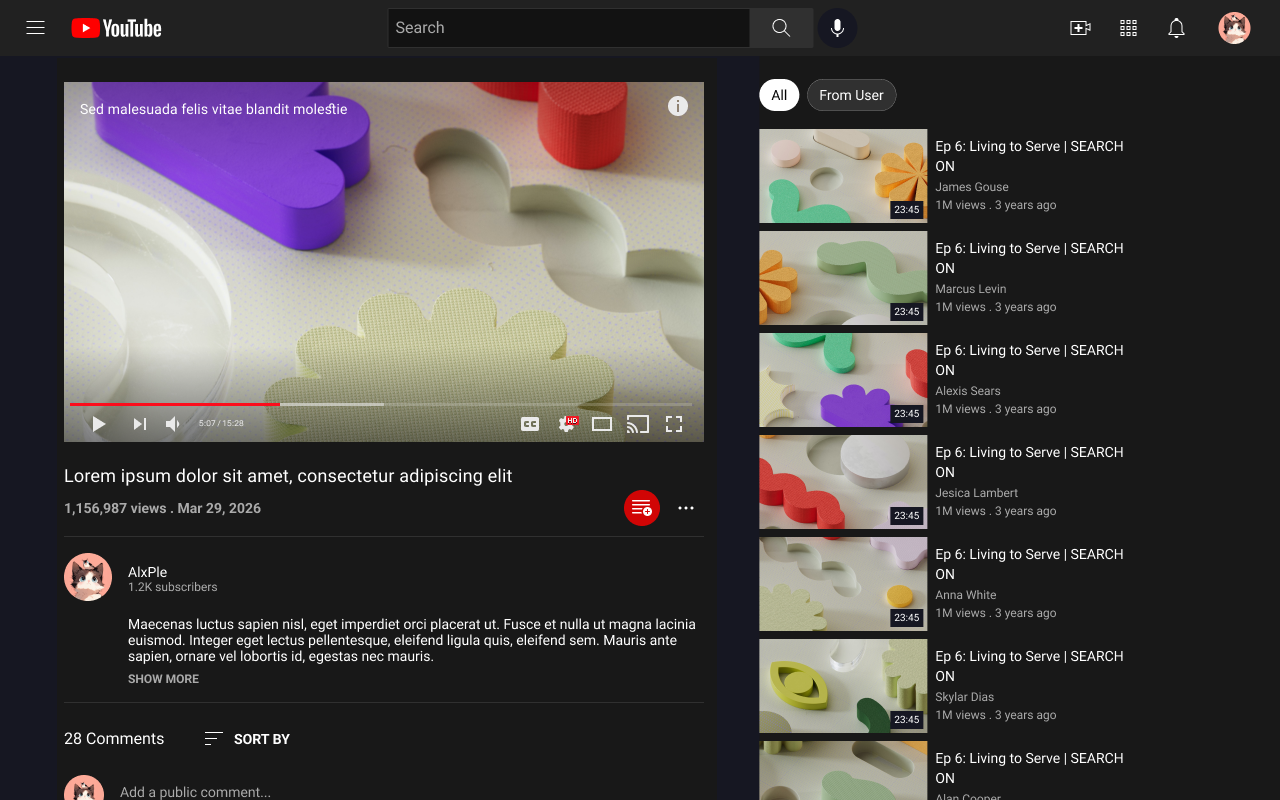Open more actions three-dot menu

click(x=686, y=508)
